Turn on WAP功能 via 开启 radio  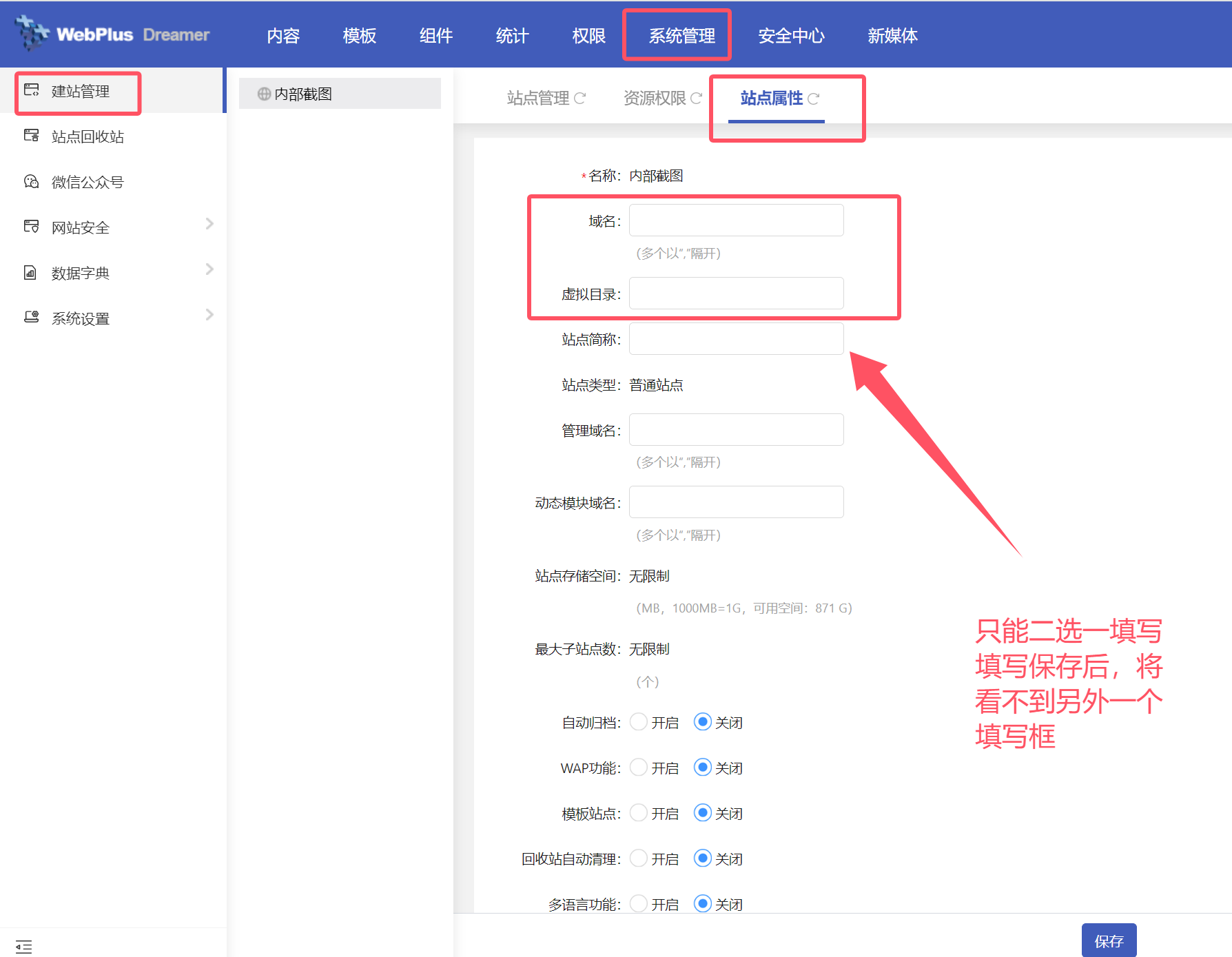(639, 768)
